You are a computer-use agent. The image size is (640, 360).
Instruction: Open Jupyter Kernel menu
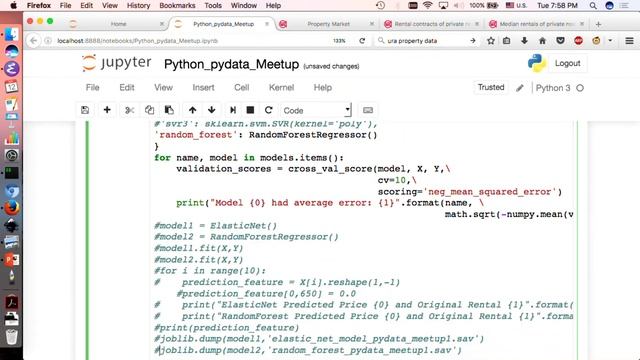281,87
